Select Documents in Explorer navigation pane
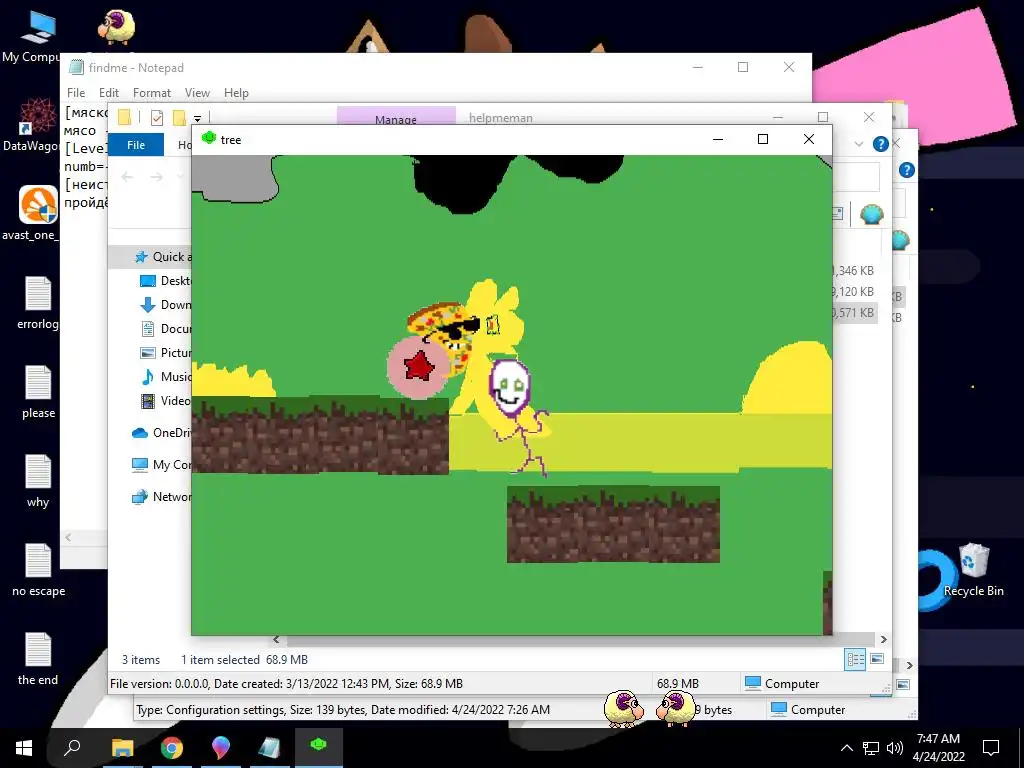This screenshot has width=1024, height=768. pyautogui.click(x=165, y=328)
